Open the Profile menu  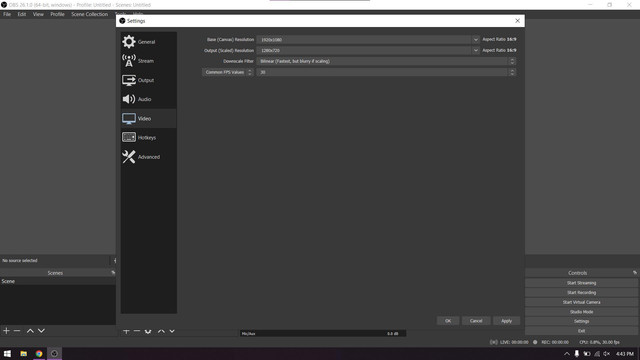pos(57,14)
